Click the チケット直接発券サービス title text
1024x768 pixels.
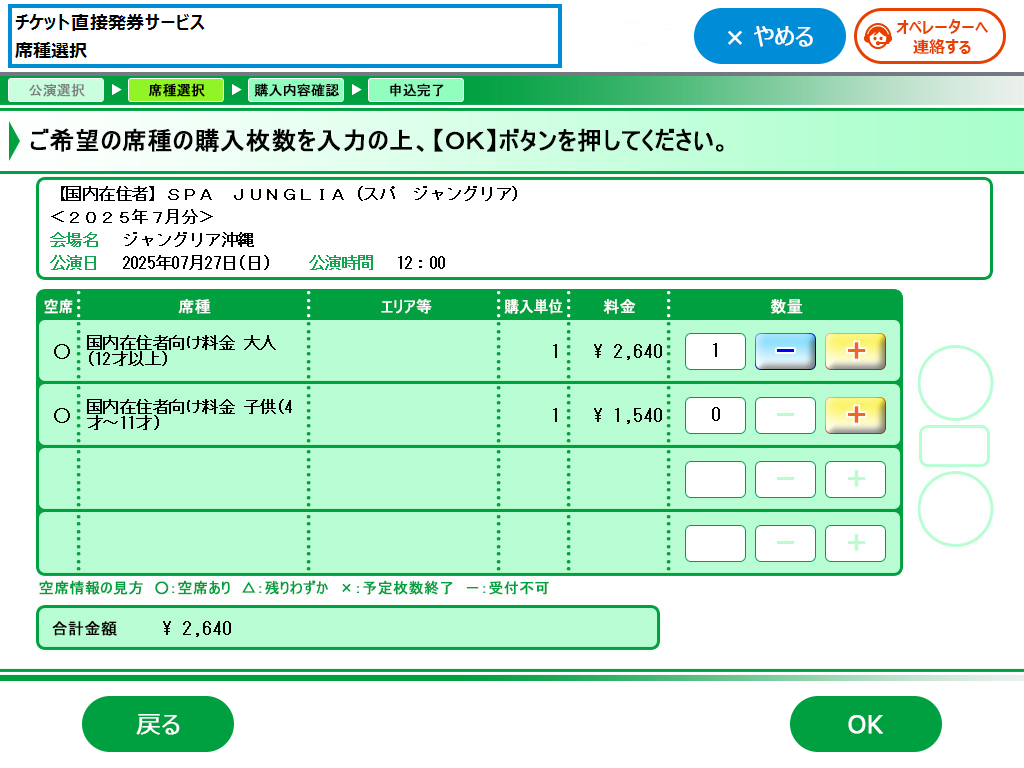pyautogui.click(x=110, y=22)
